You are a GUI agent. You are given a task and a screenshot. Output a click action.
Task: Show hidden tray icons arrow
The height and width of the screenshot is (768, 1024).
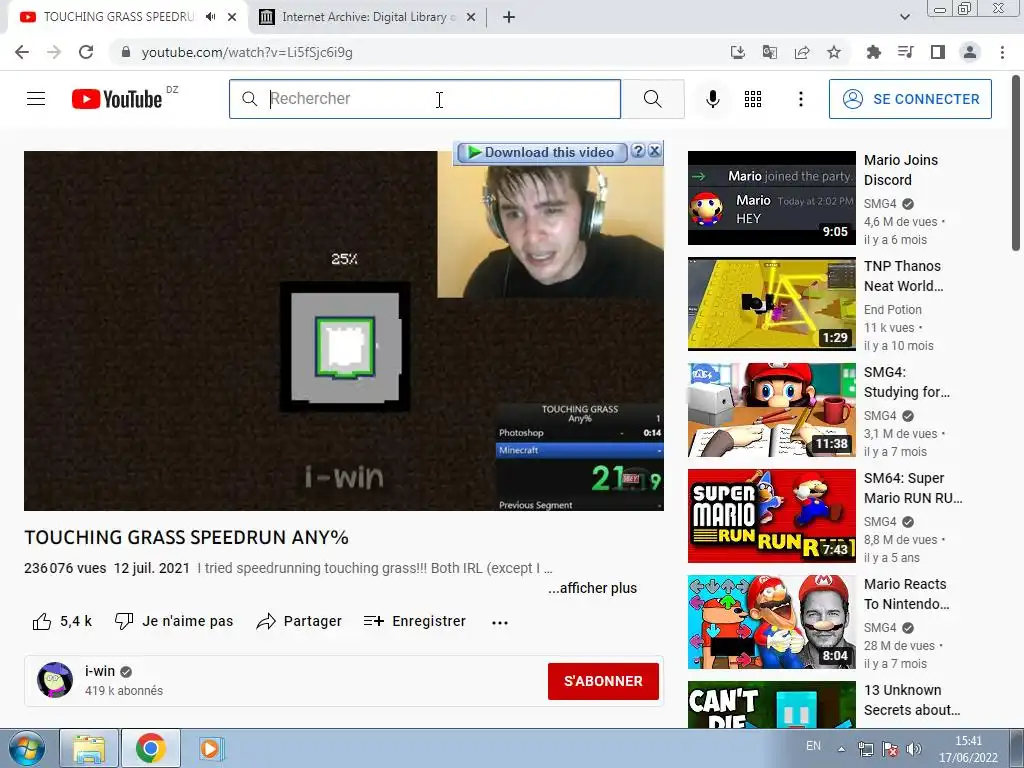pos(841,749)
